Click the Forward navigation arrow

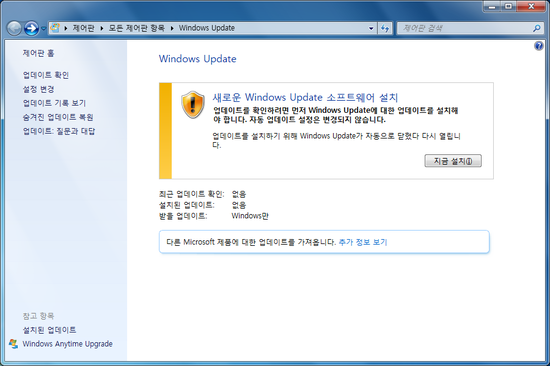pos(31,28)
